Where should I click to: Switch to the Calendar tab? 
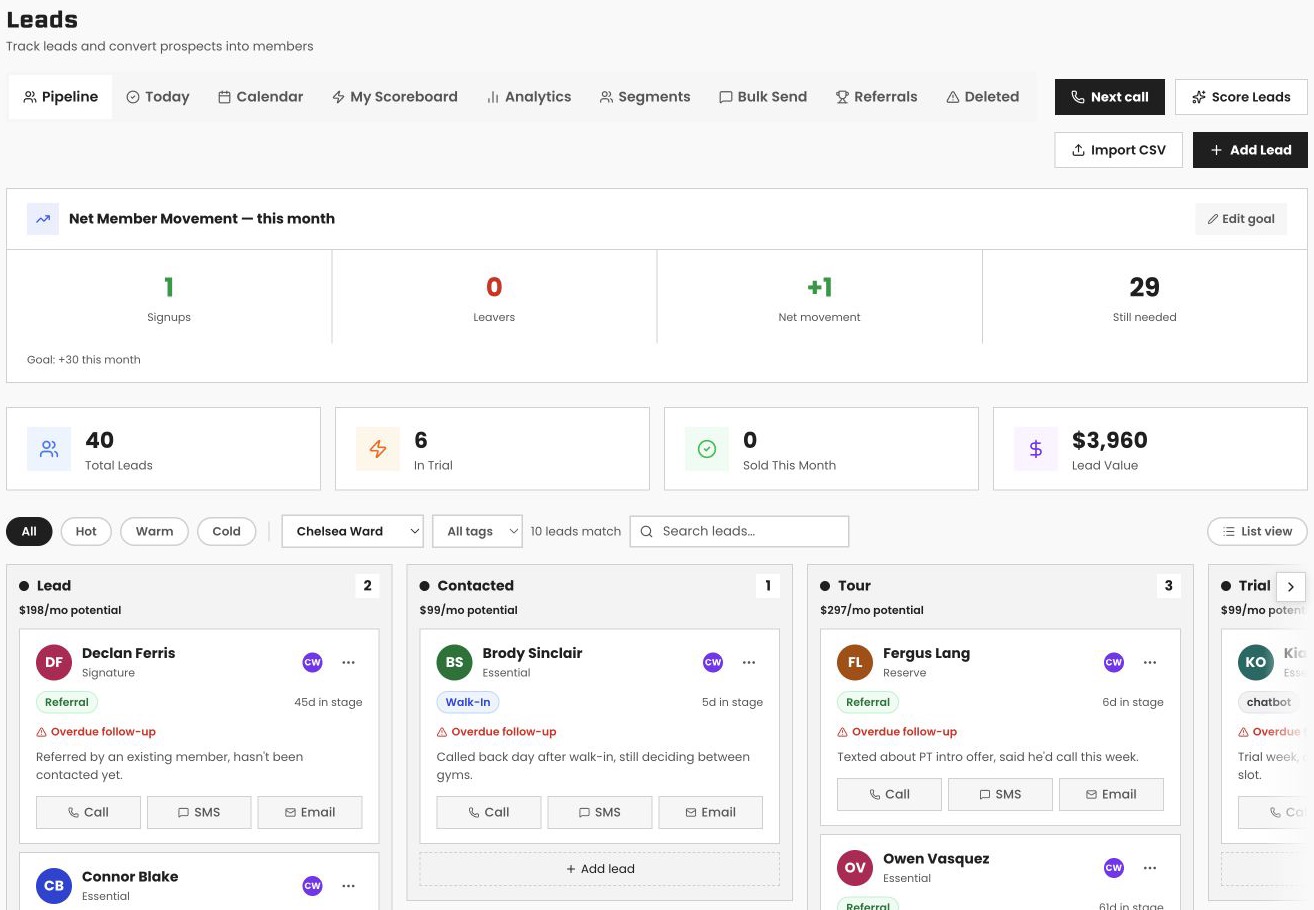(261, 97)
